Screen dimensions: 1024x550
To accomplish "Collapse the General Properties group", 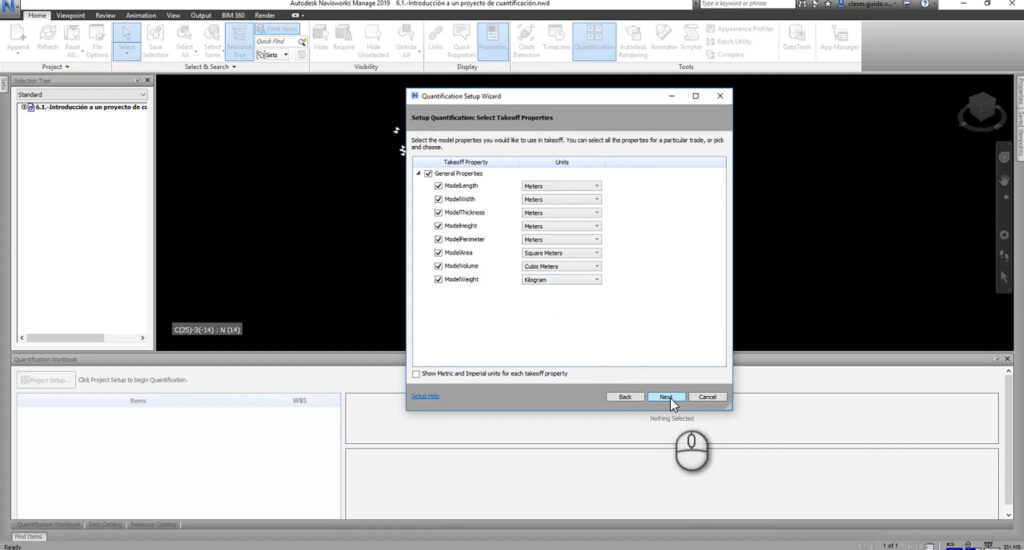I will pos(418,173).
